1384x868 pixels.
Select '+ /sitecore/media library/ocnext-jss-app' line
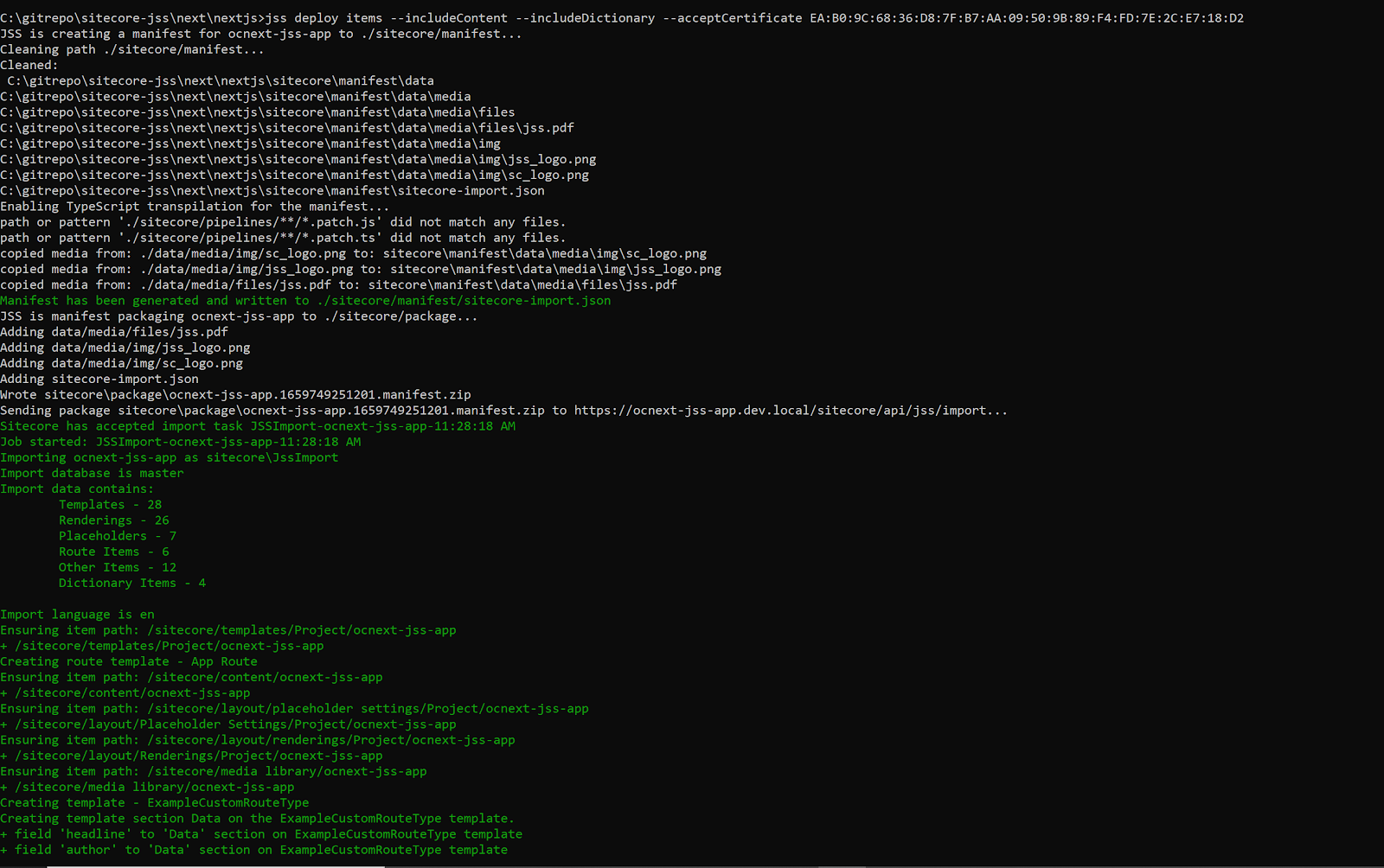pyautogui.click(x=147, y=787)
